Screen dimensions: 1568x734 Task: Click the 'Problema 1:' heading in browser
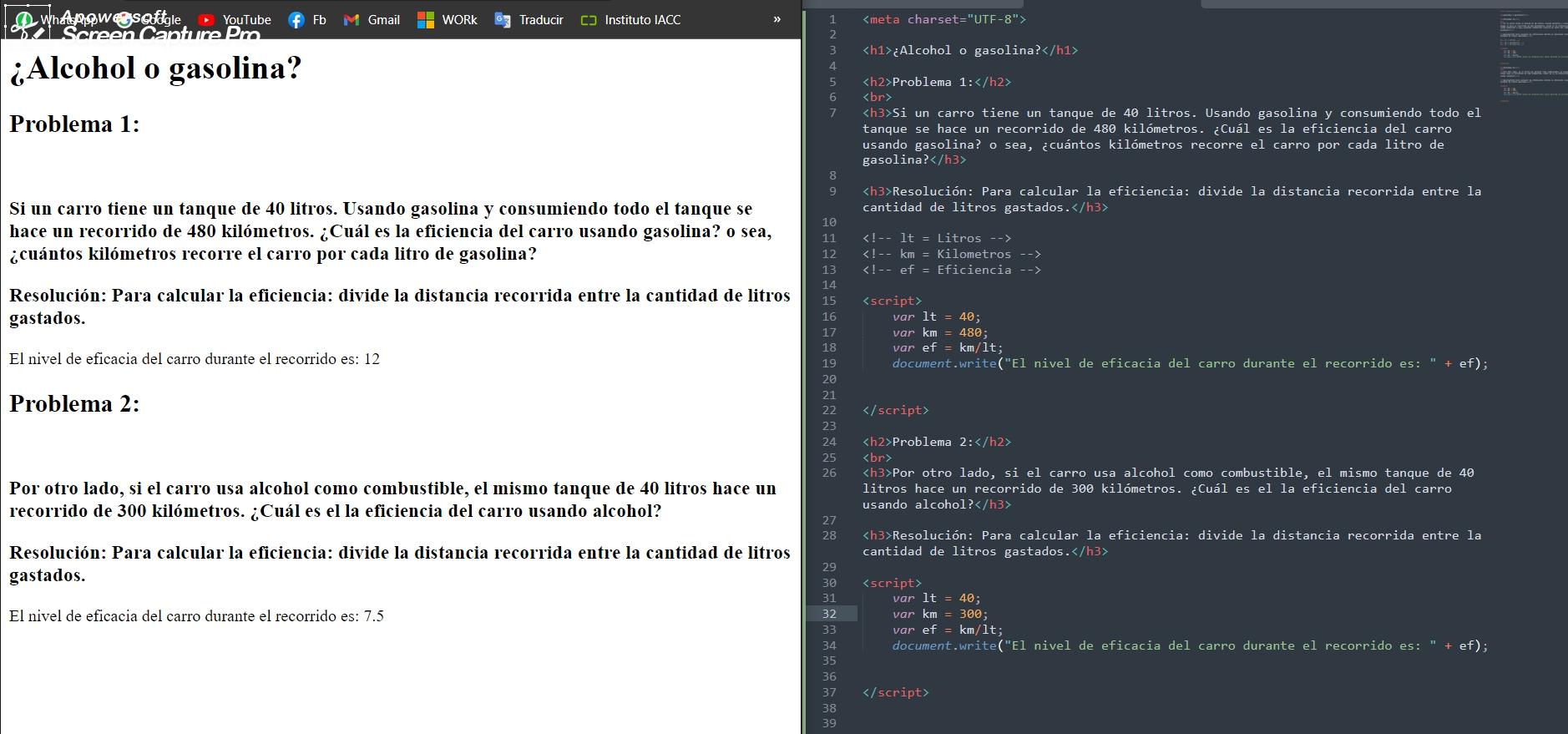coord(74,124)
